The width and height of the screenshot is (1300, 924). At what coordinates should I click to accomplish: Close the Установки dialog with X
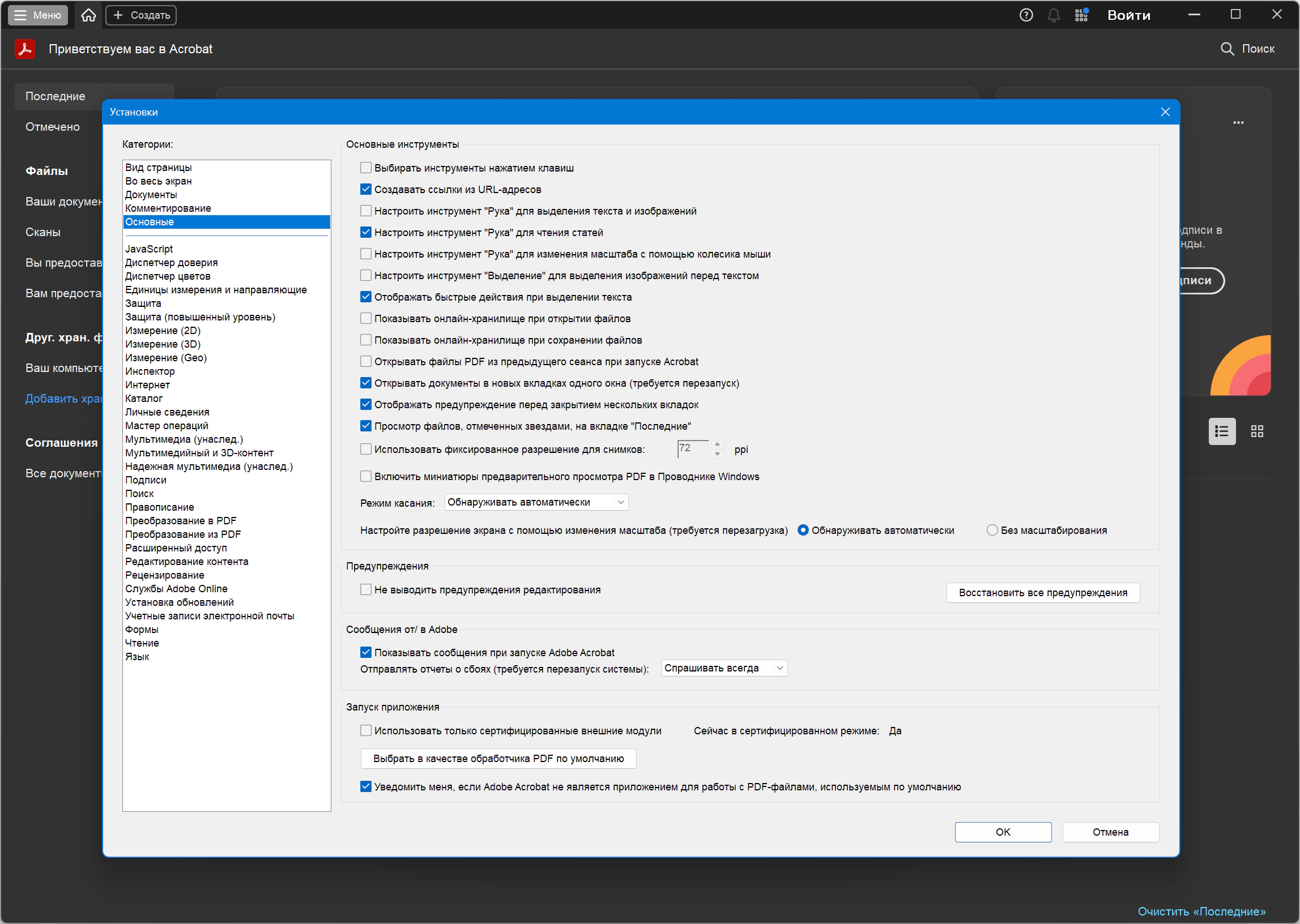[1165, 112]
